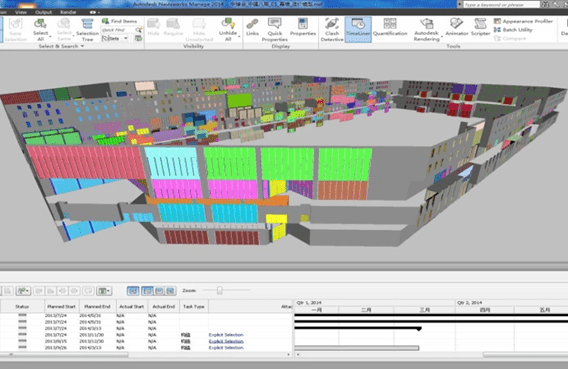Expand the Select & Search panel arrow

(82, 46)
